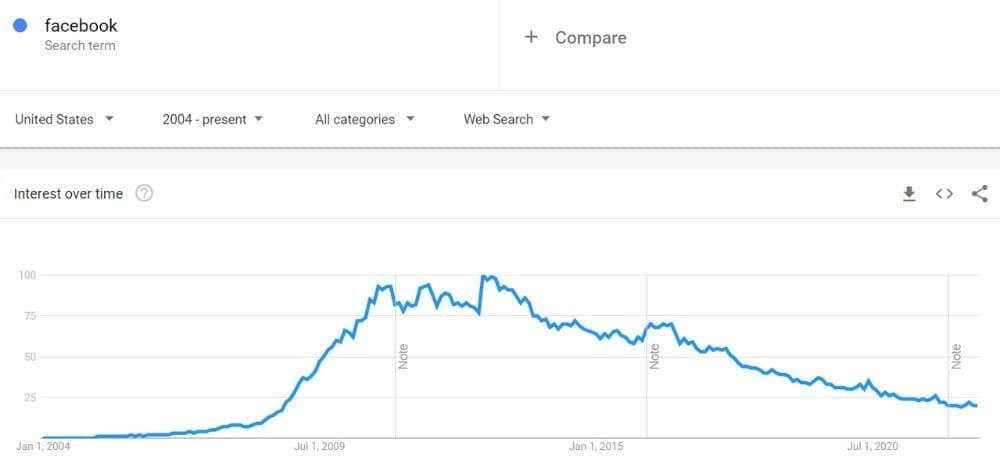This screenshot has width=1000, height=470.
Task: Click the Interest over time heading
Action: [68, 194]
